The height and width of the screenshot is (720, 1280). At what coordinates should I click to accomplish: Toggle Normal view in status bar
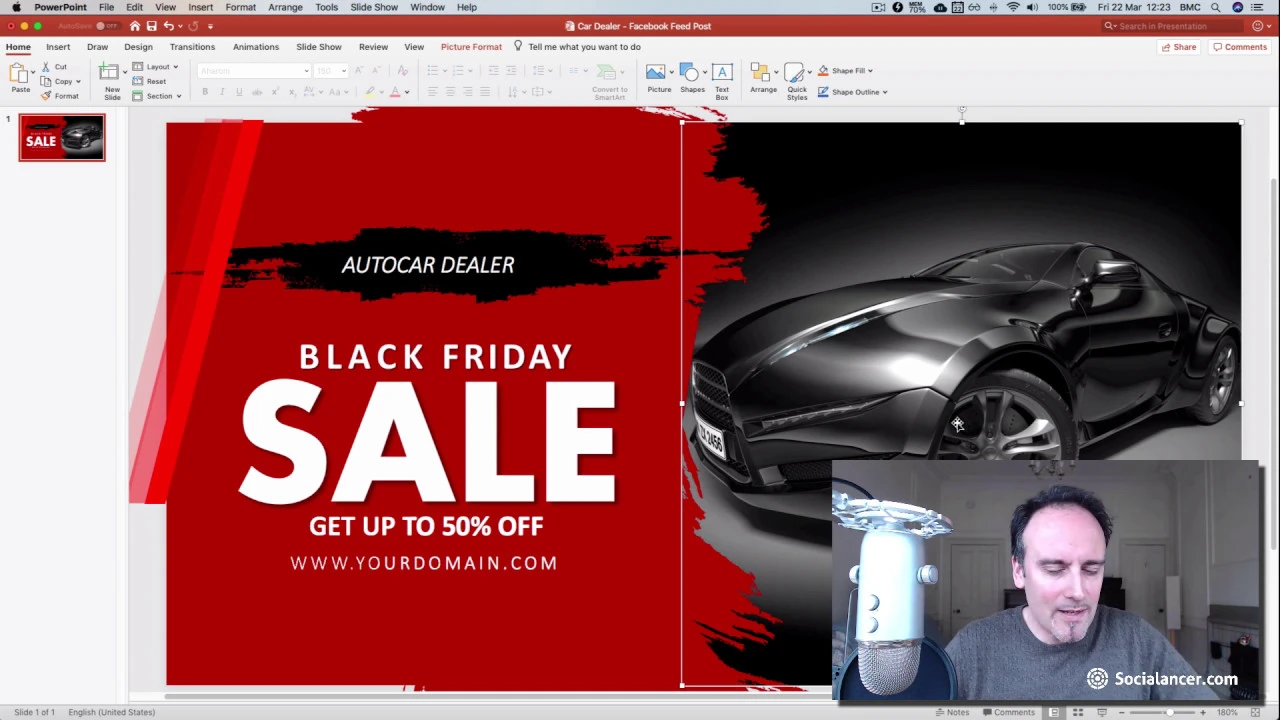[1054, 712]
